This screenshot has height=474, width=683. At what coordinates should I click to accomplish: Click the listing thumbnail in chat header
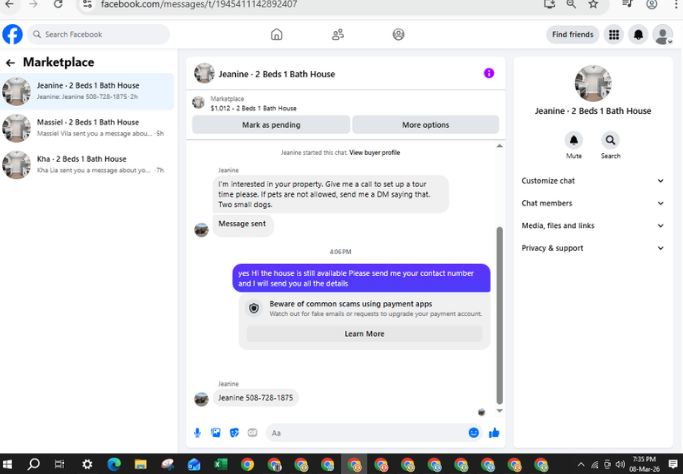point(204,73)
